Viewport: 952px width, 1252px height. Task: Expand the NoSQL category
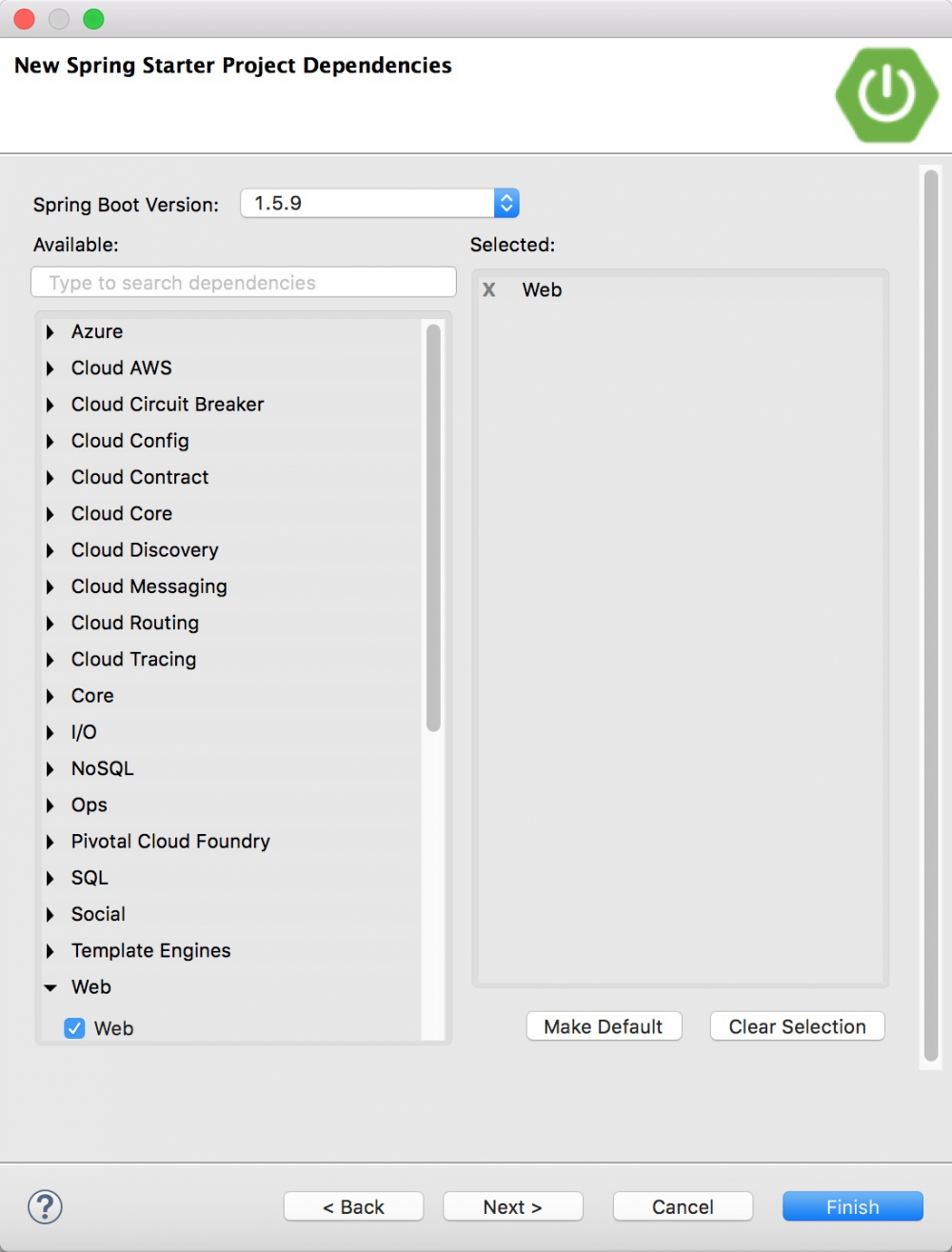50,769
